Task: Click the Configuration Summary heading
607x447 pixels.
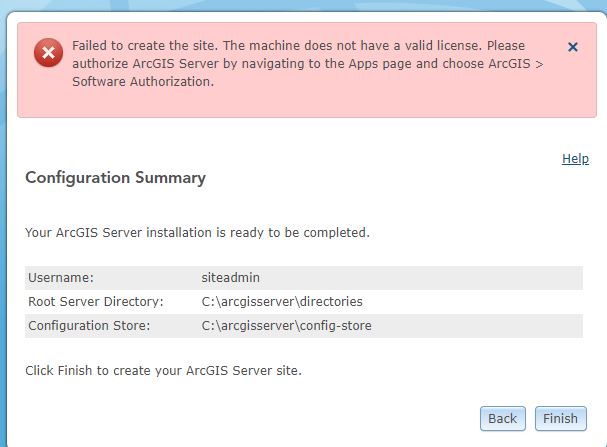Action: pos(115,178)
